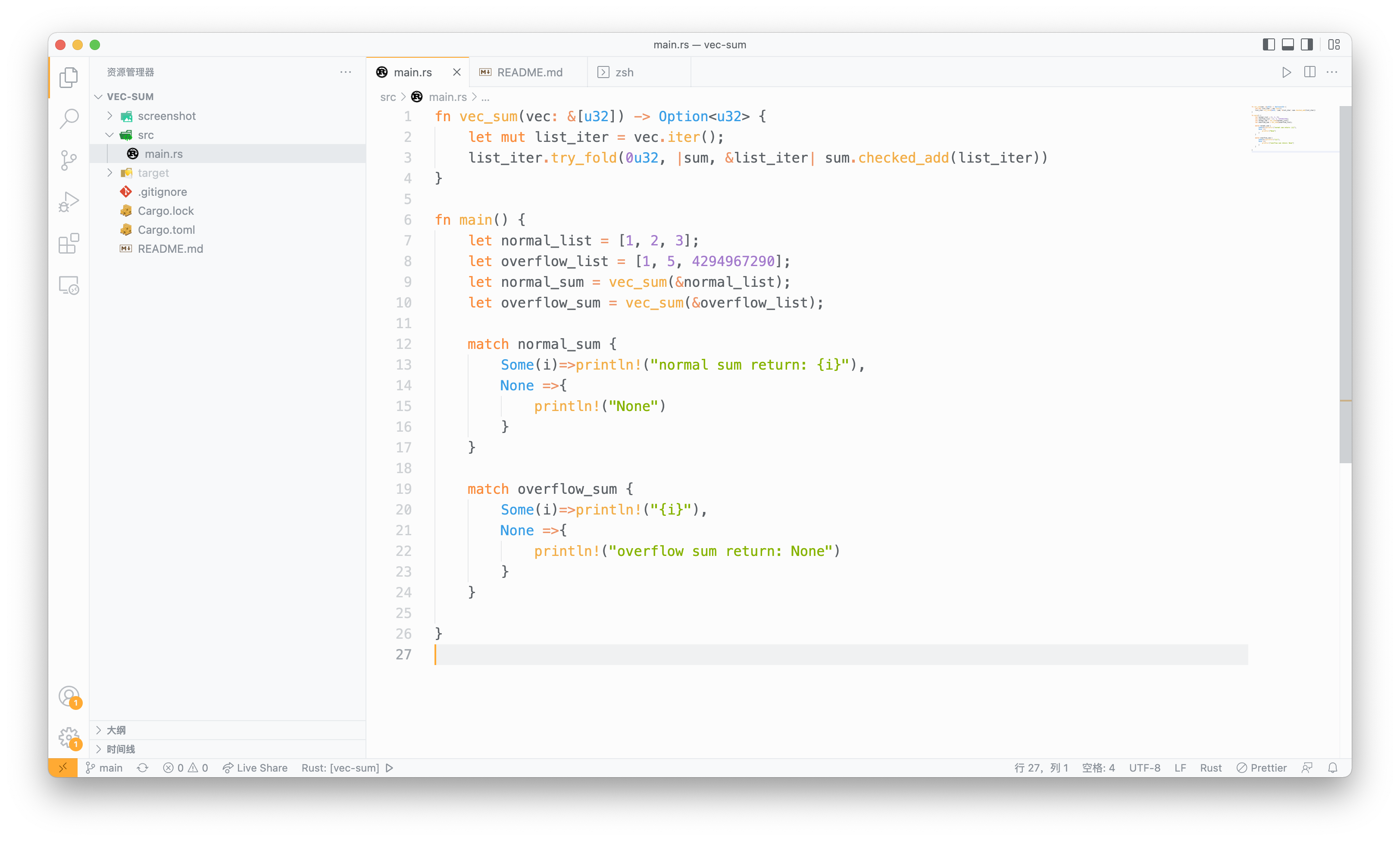Open the Run and Debug view
This screenshot has width=1400, height=841.
69,202
